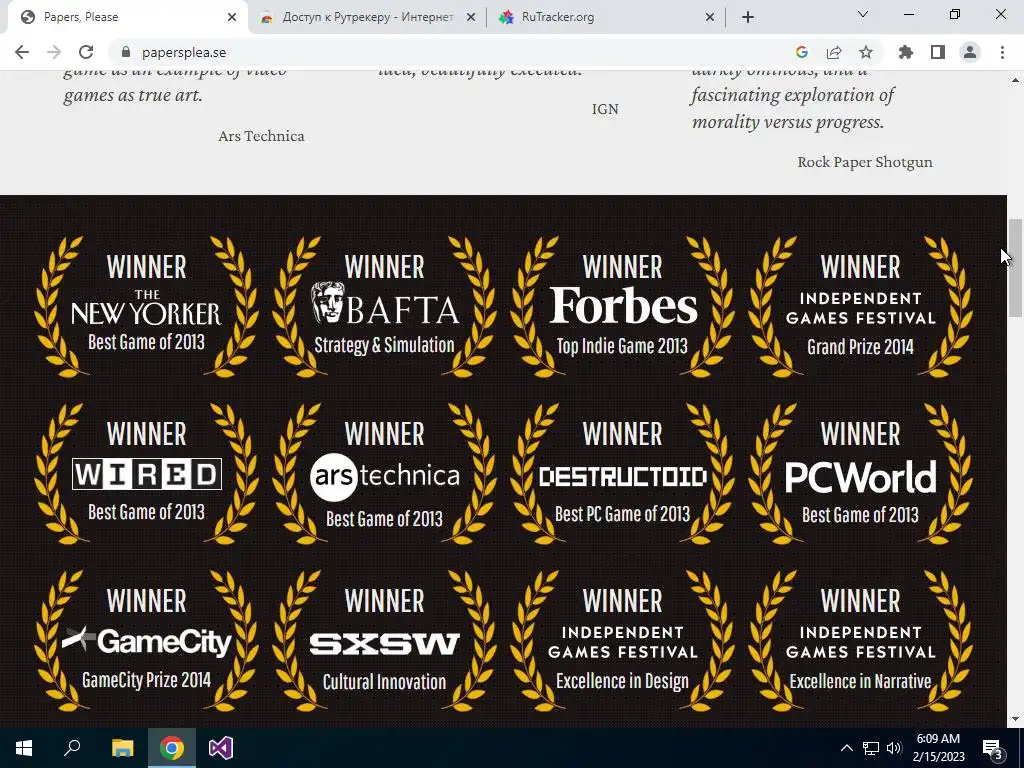Click the IGF Excellence in Design award
The height and width of the screenshot is (768, 1024).
(x=622, y=641)
